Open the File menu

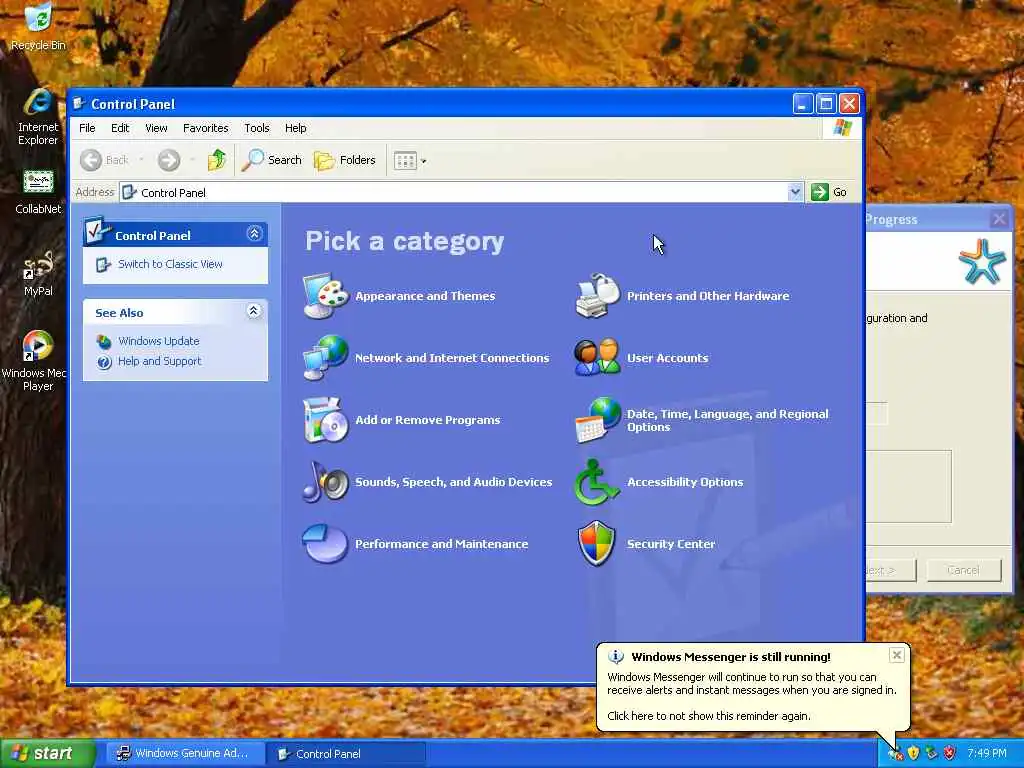(x=87, y=128)
